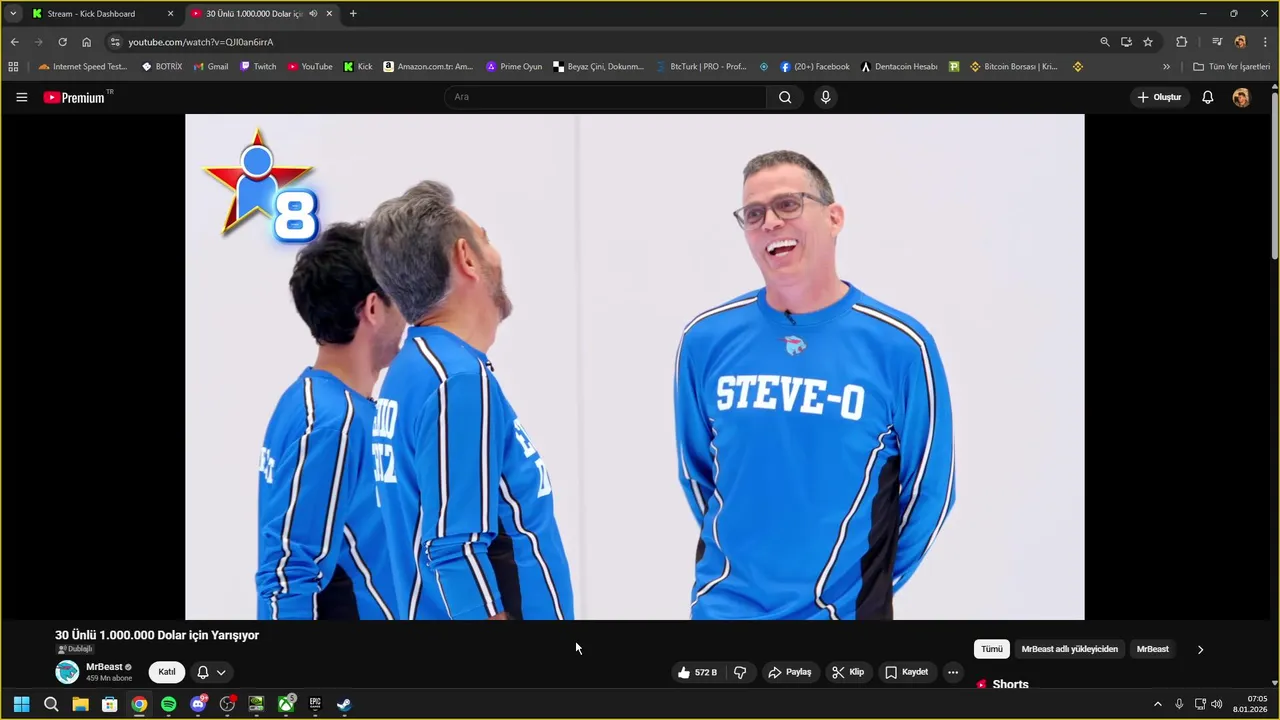Click the YouTube search magnifier button
The height and width of the screenshot is (720, 1280).
click(x=785, y=97)
